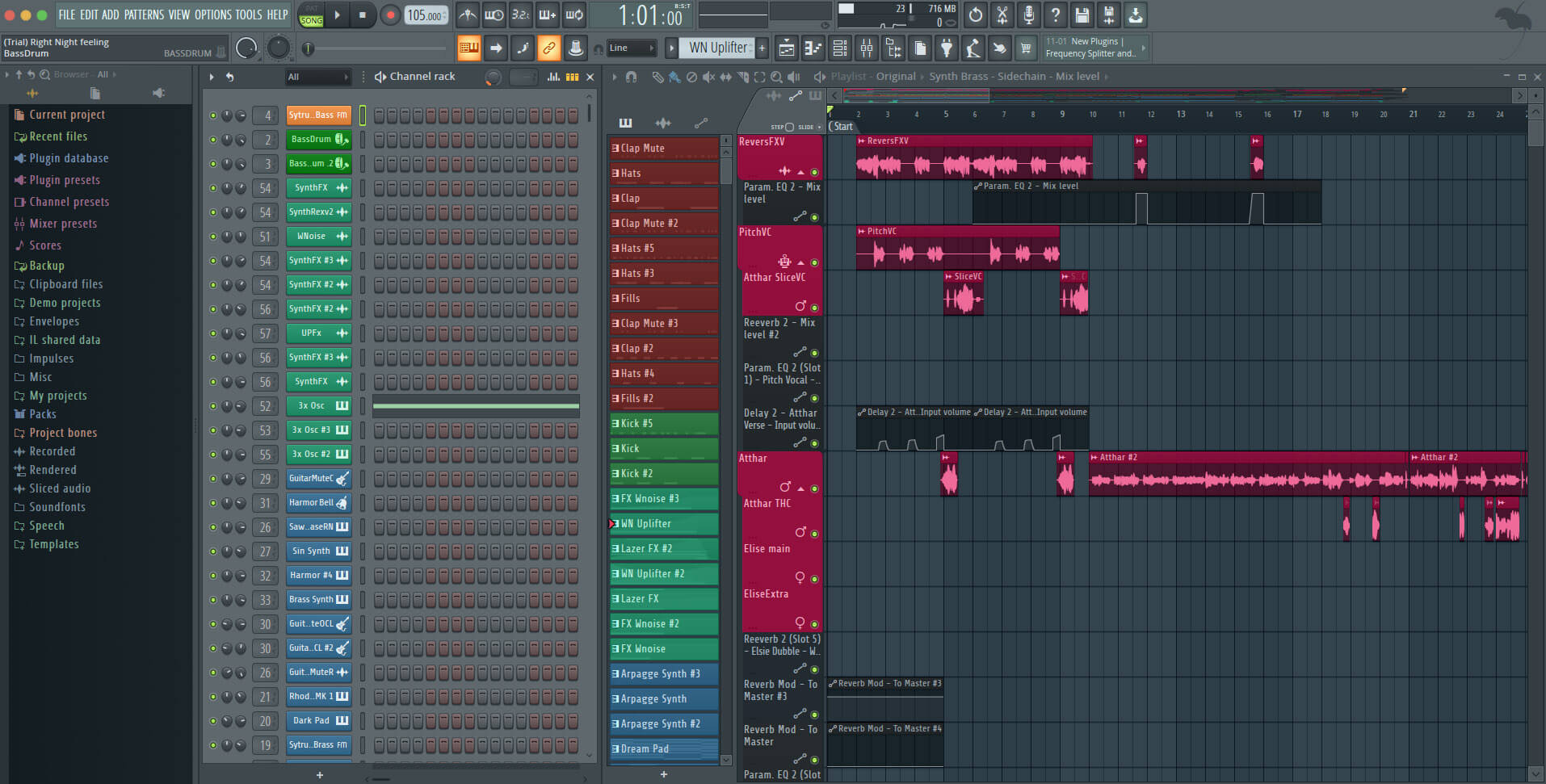
Task: Click the microphone recording icon
Action: click(1028, 15)
